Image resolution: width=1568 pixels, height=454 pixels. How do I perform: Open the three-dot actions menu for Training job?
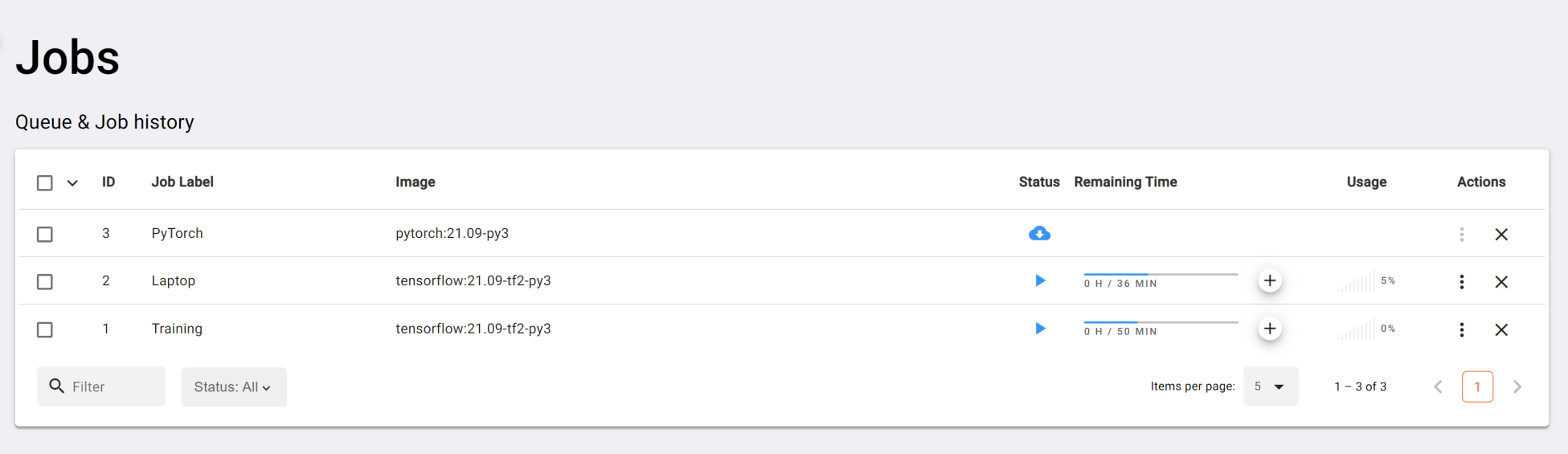tap(1462, 329)
